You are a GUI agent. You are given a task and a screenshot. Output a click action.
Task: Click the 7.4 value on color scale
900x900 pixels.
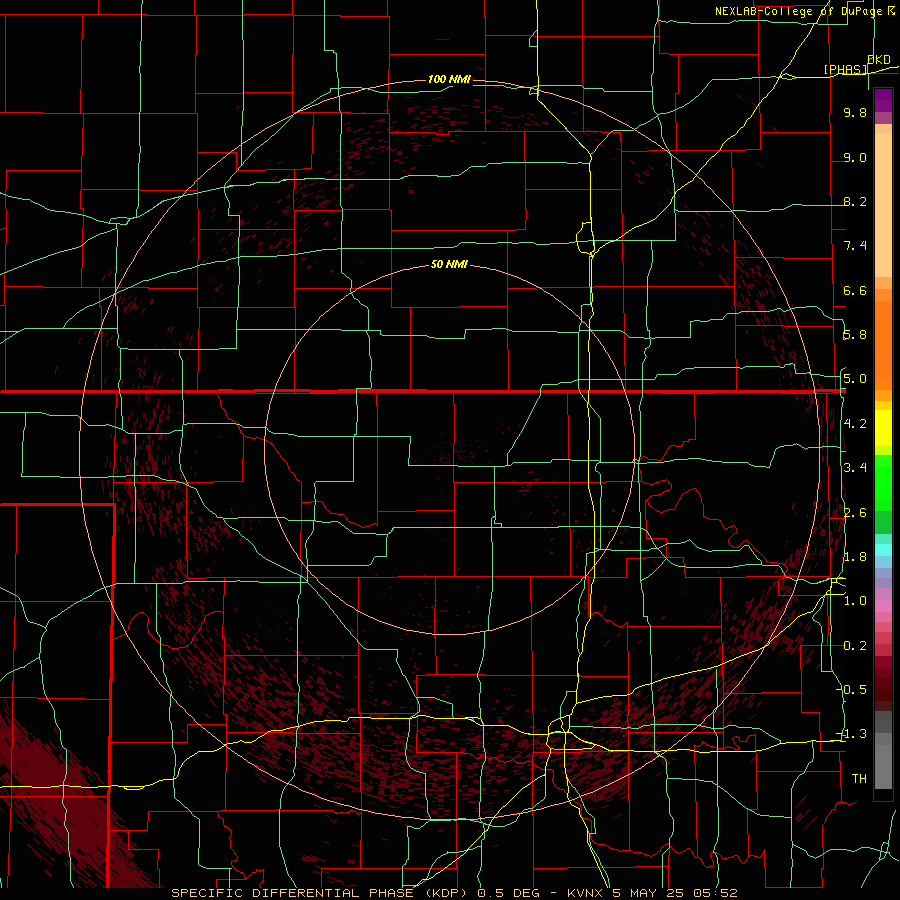[855, 246]
